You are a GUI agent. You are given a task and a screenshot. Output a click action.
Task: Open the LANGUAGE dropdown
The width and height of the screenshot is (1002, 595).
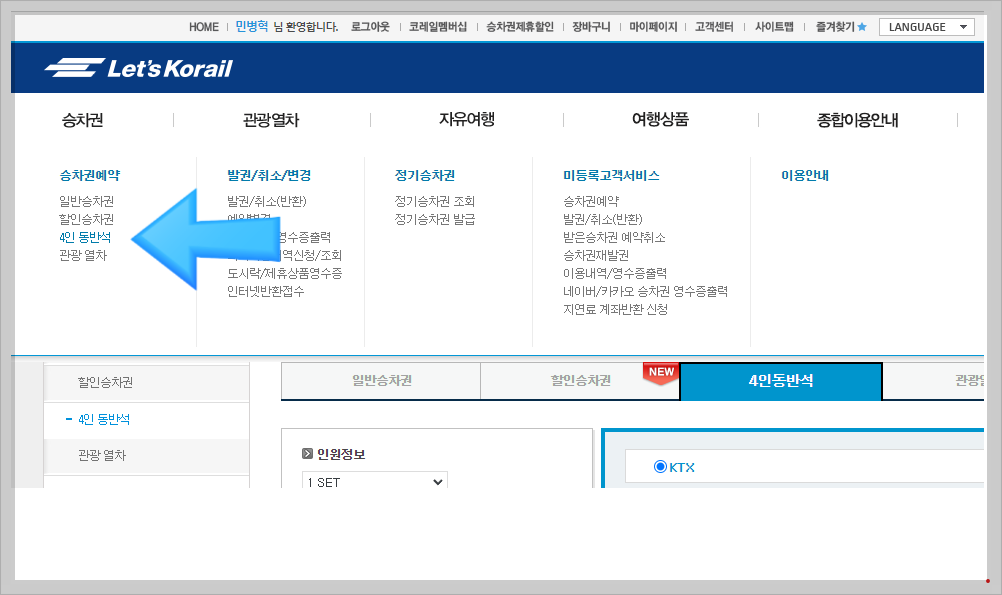(x=926, y=26)
